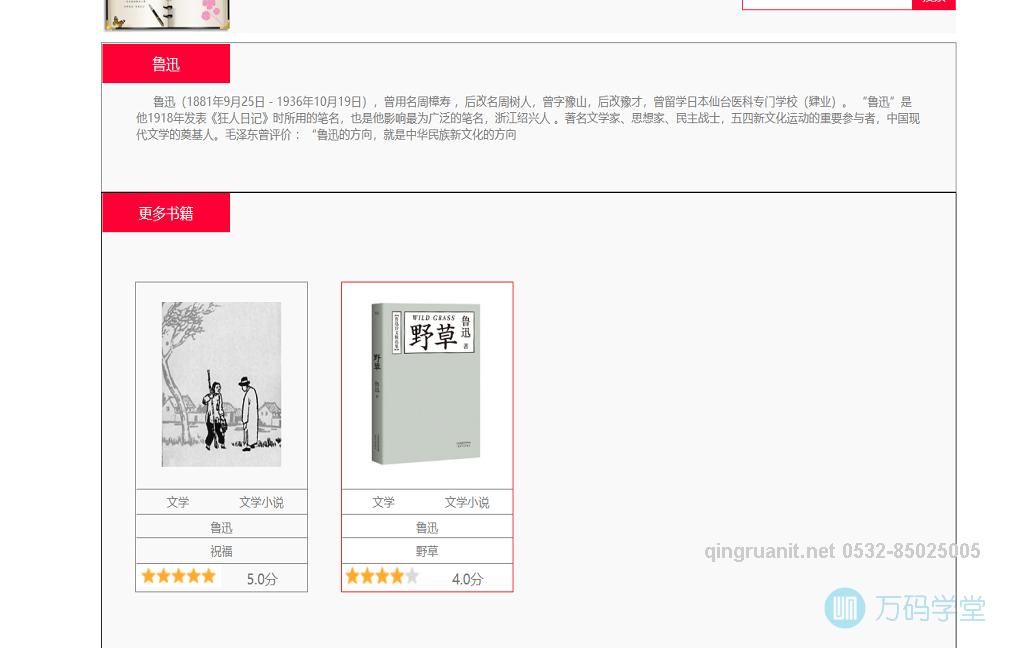Click the fifth gray star of 野草 rating
1024x648 pixels.
coord(412,576)
